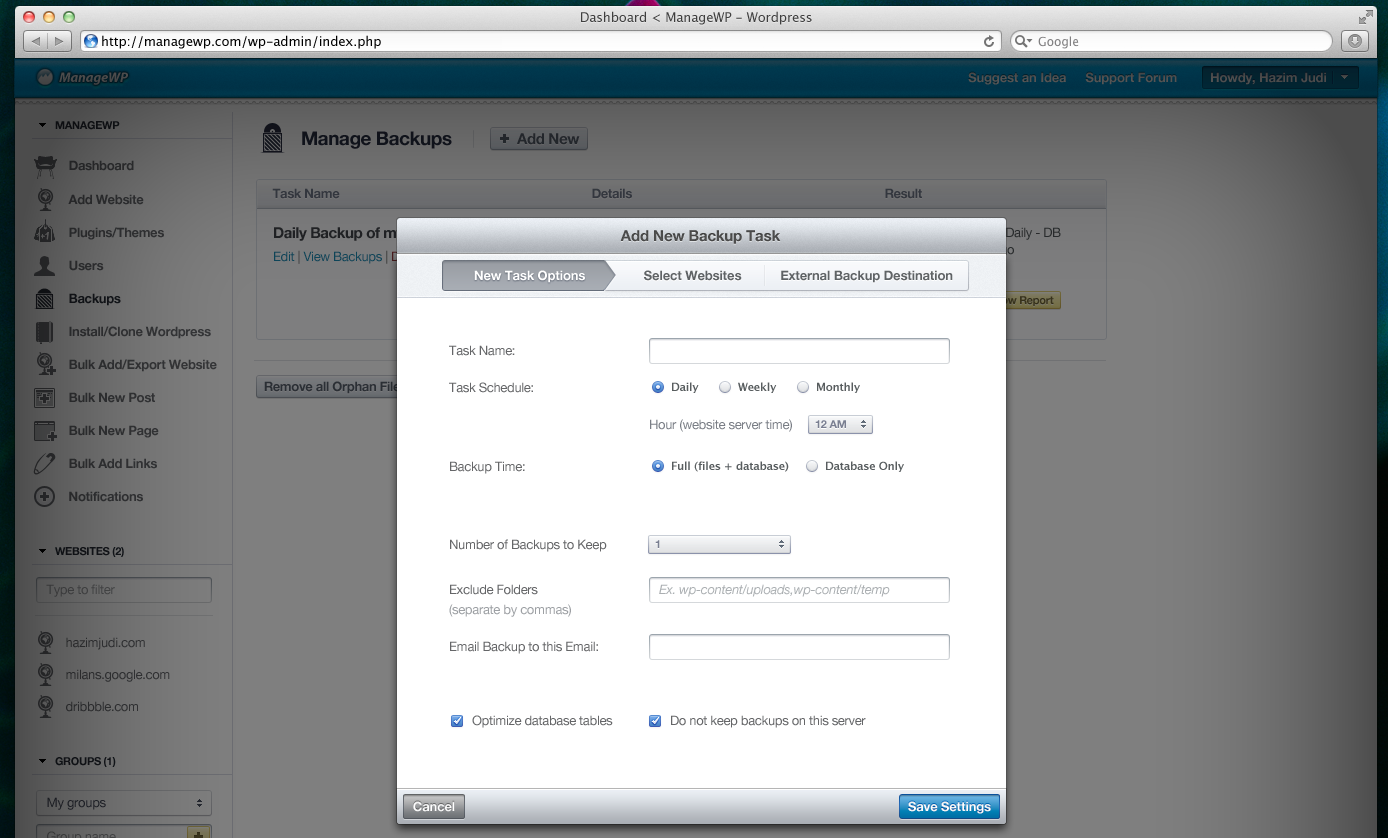Click the Bulk Add Links pencil icon
Viewport: 1388px width, 838px height.
(x=45, y=463)
